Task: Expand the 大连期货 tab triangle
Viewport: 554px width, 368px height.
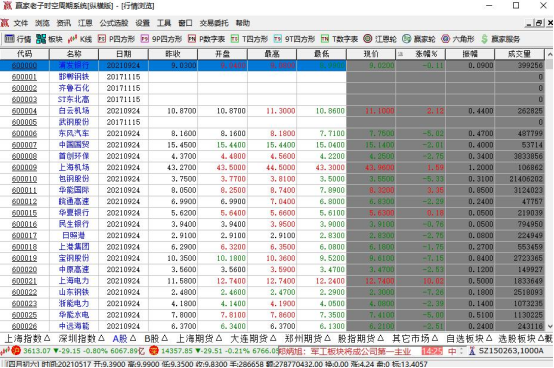Action: coord(273,338)
